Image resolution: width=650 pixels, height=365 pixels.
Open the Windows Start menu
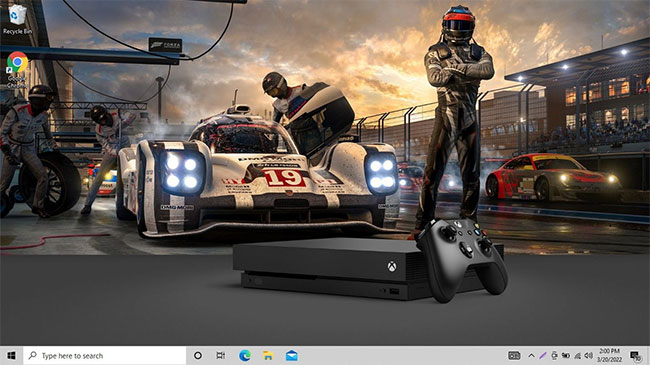tap(11, 355)
